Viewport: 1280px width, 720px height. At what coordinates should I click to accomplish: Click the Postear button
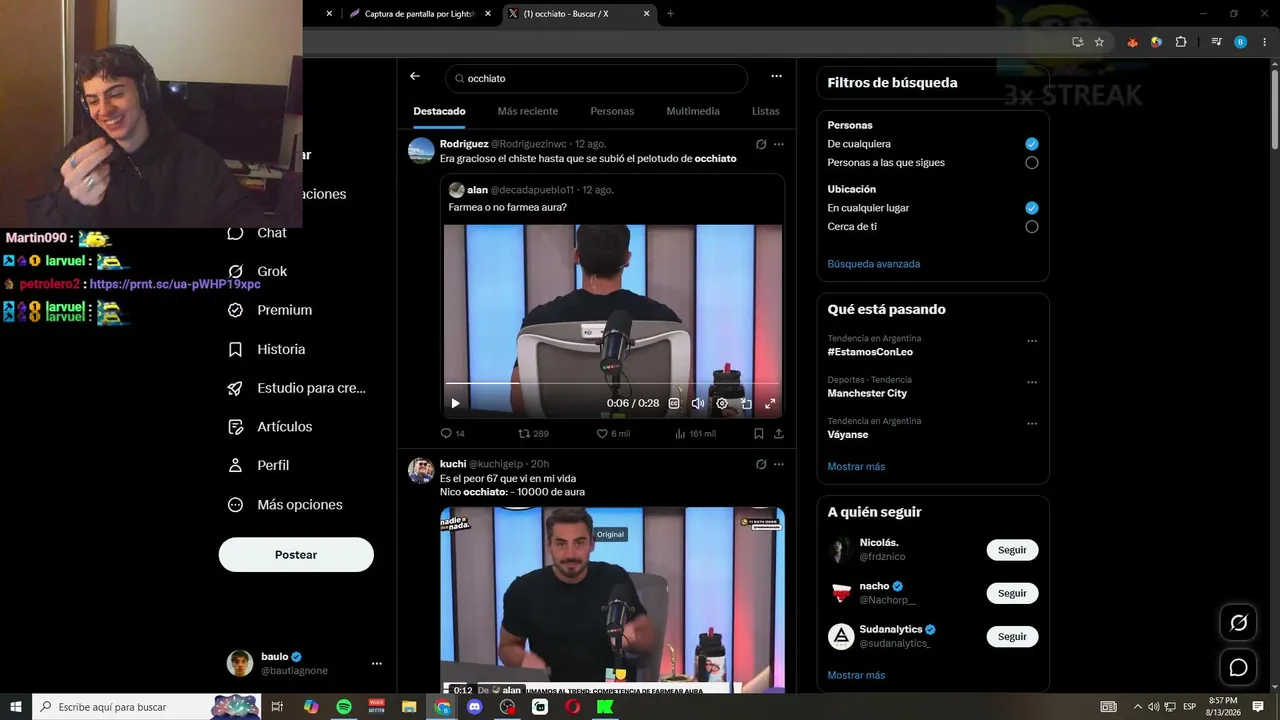click(296, 555)
